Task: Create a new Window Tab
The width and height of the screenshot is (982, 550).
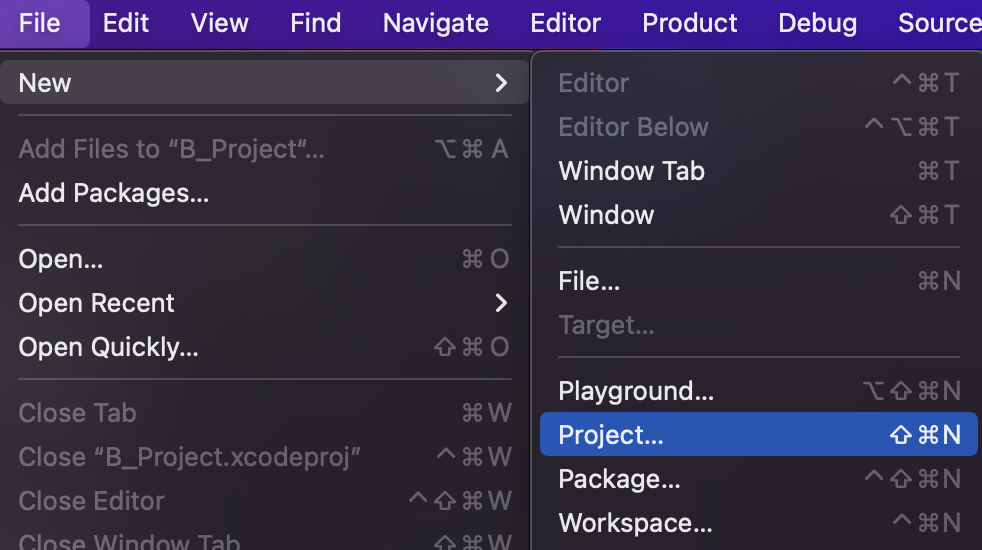Action: tap(632, 171)
